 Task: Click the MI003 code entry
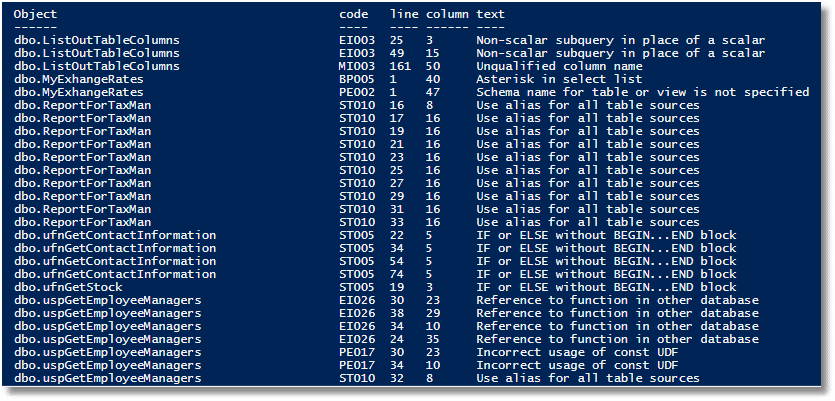pyautogui.click(x=357, y=67)
